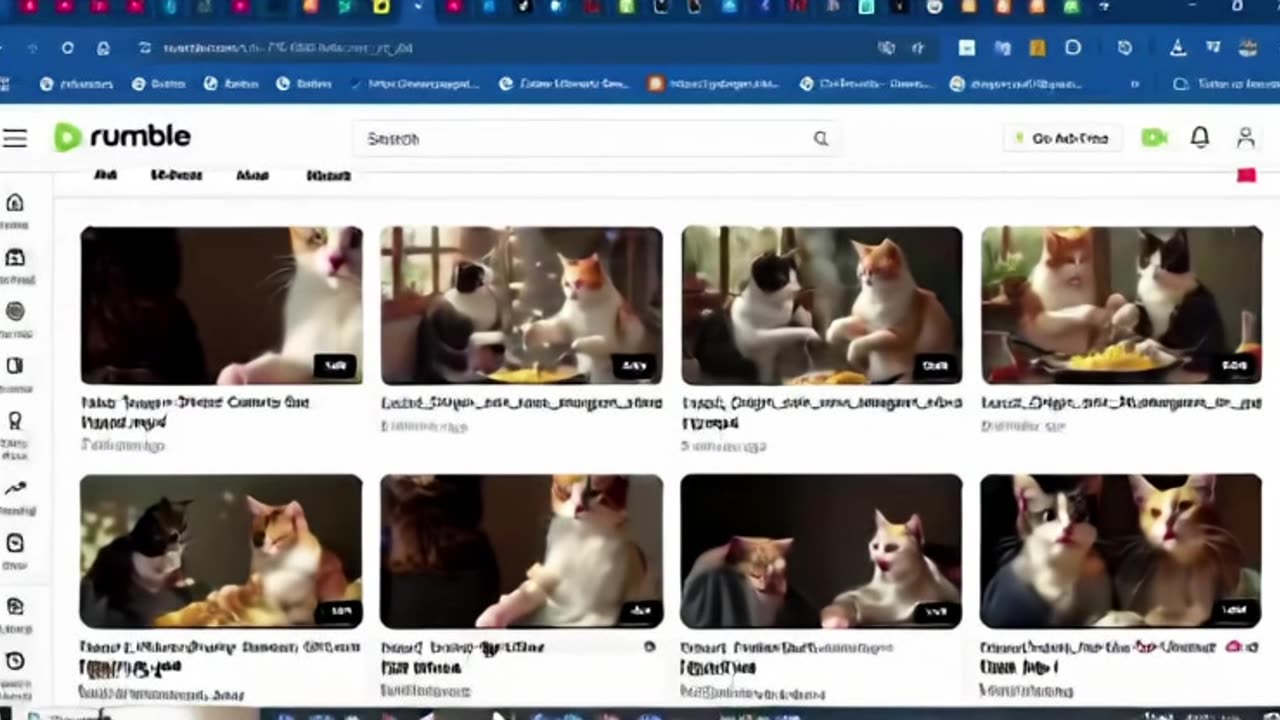Click the star icon inside the address bar
The image size is (1280, 720).
(x=918, y=48)
